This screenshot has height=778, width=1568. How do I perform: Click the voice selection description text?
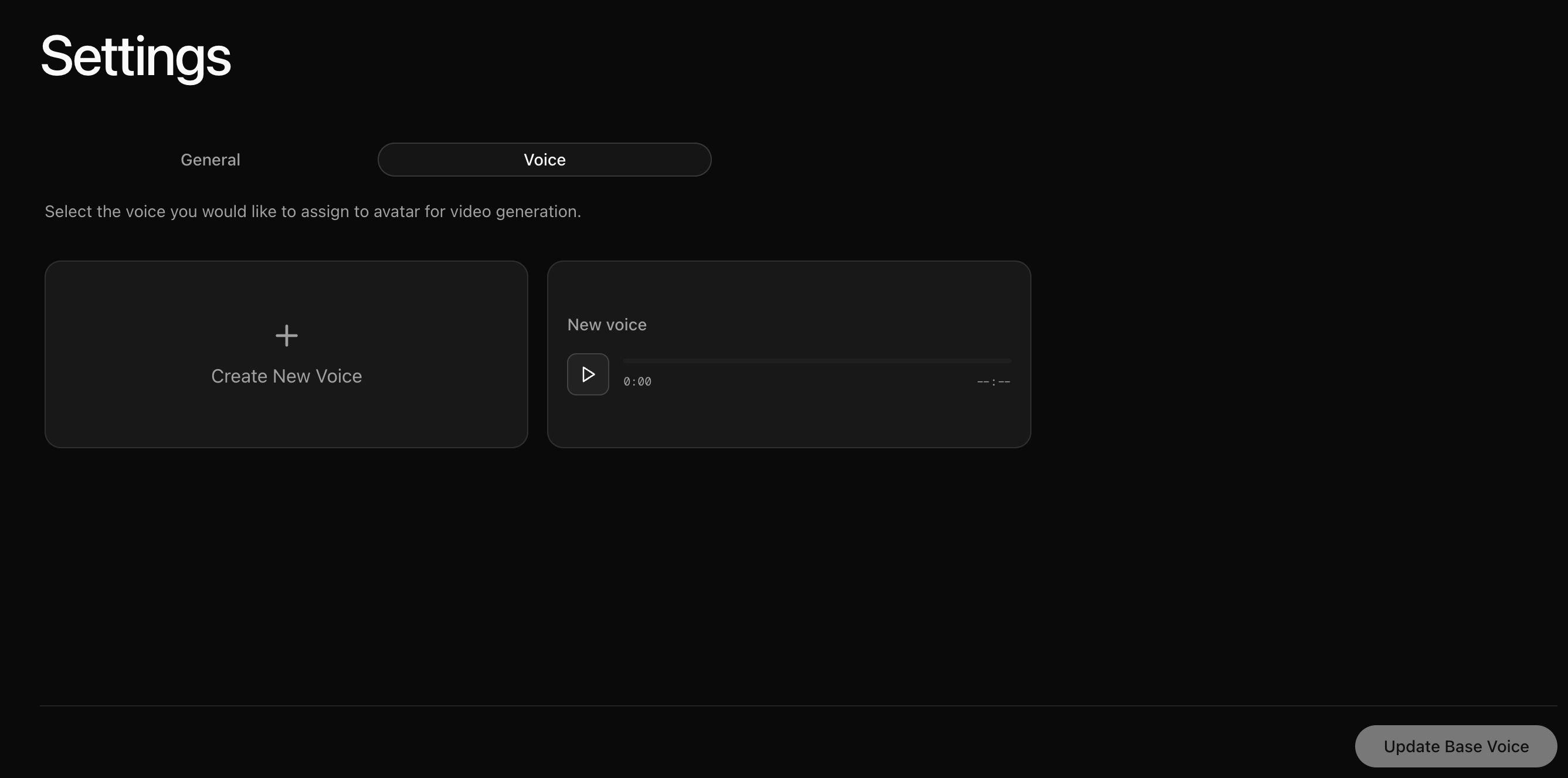pos(313,211)
